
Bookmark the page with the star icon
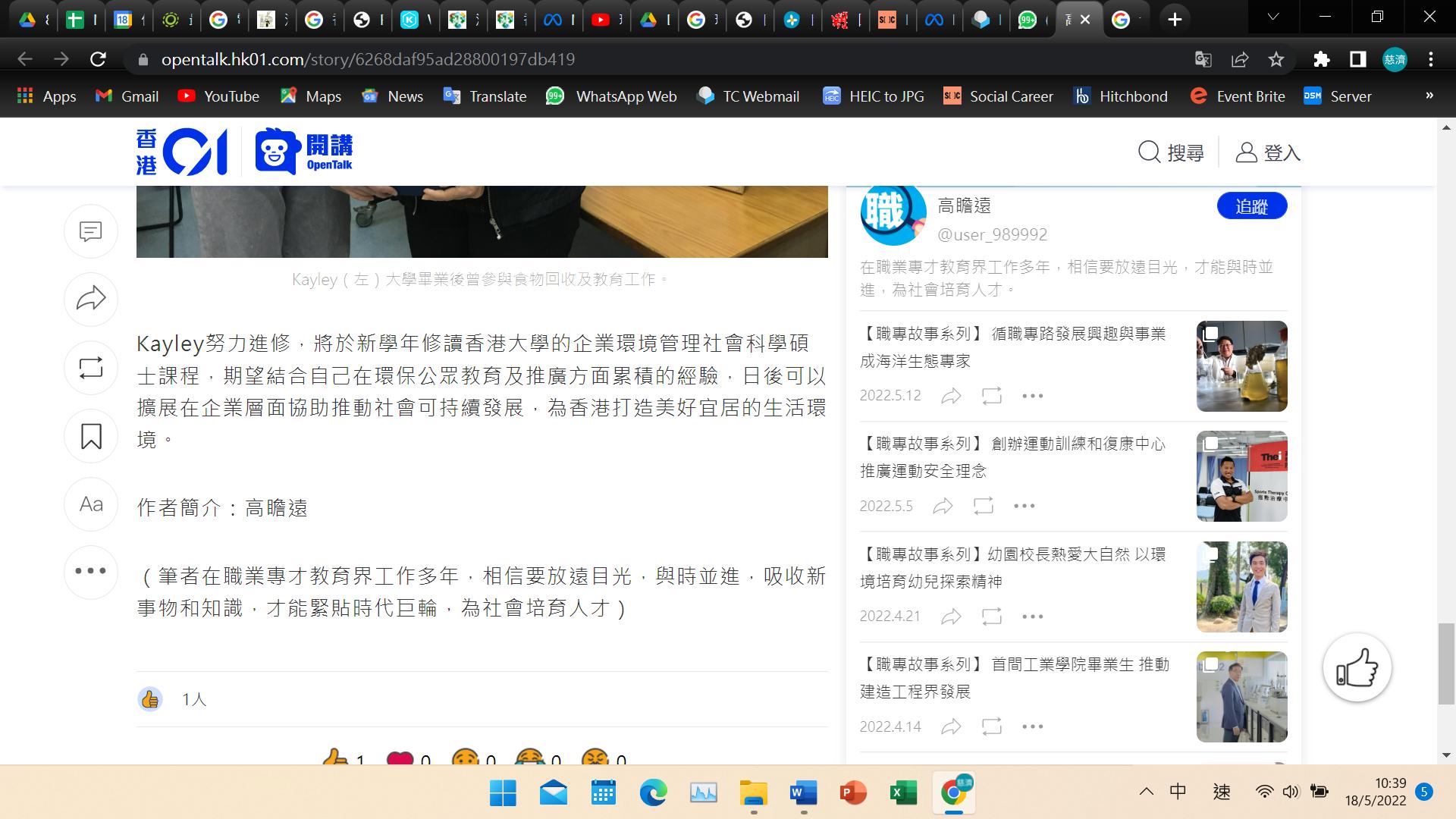1276,59
